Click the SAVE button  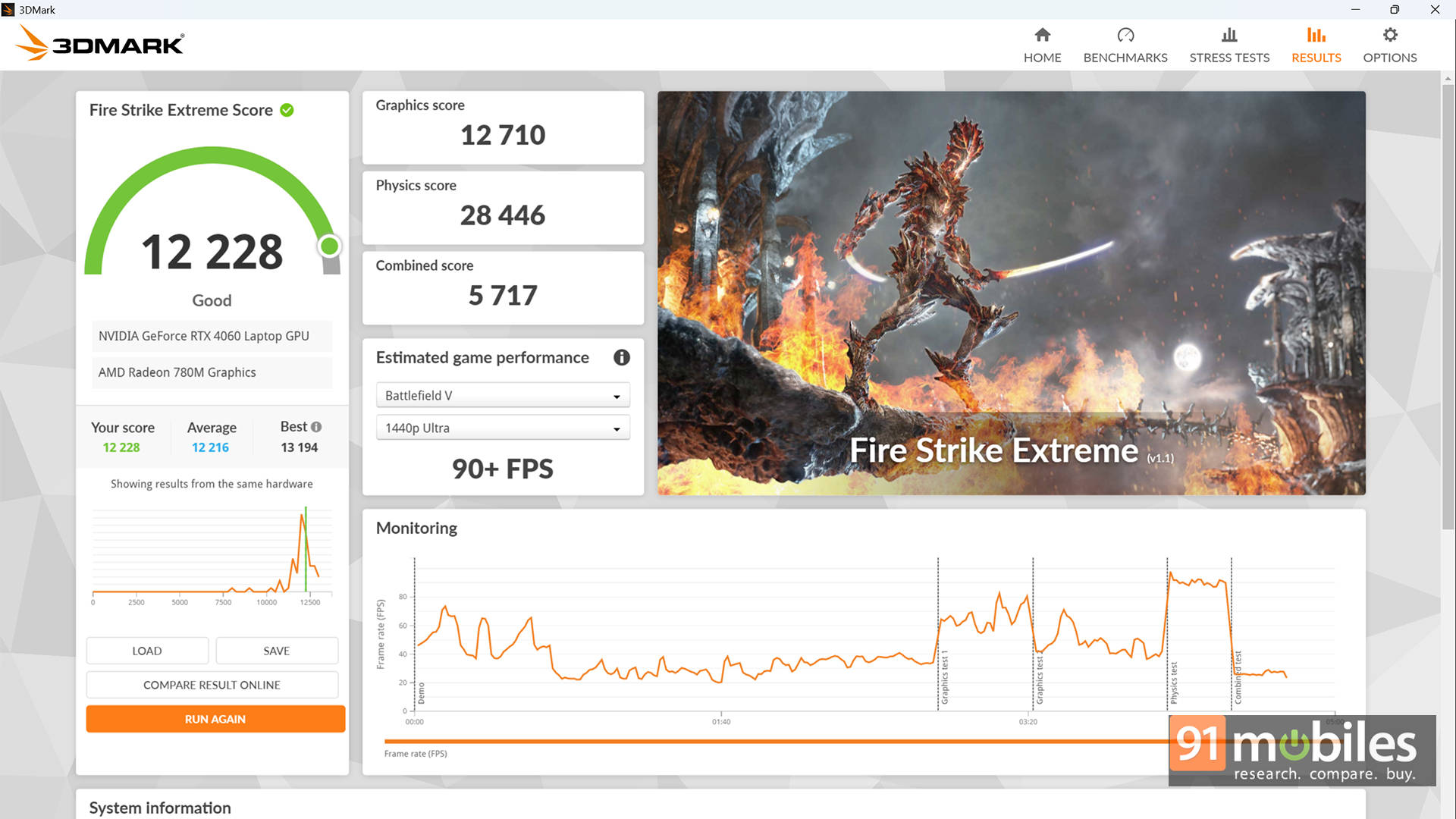click(277, 651)
